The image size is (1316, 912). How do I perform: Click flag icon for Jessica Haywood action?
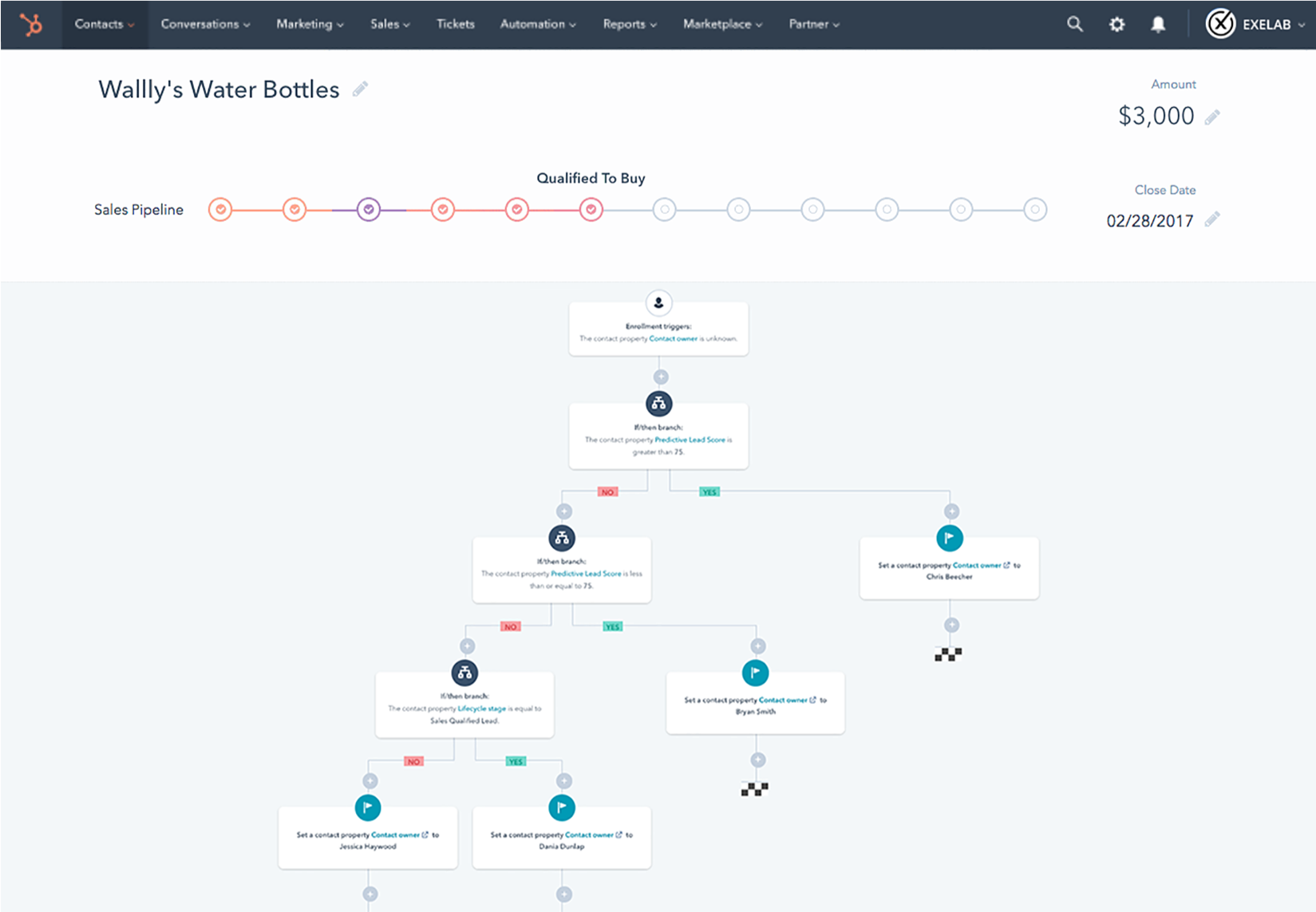(368, 807)
